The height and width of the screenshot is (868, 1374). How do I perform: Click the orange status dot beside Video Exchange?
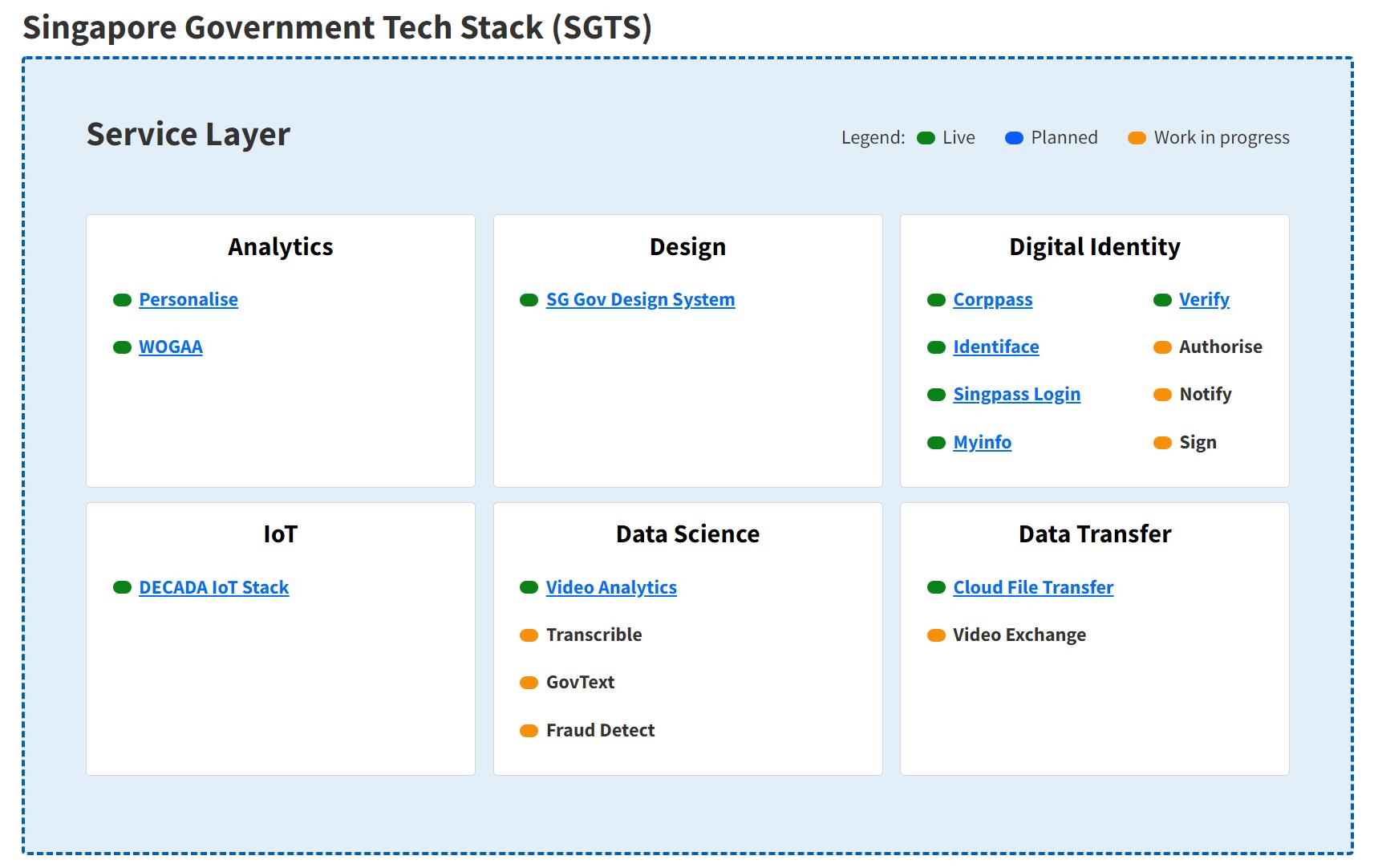(x=936, y=635)
